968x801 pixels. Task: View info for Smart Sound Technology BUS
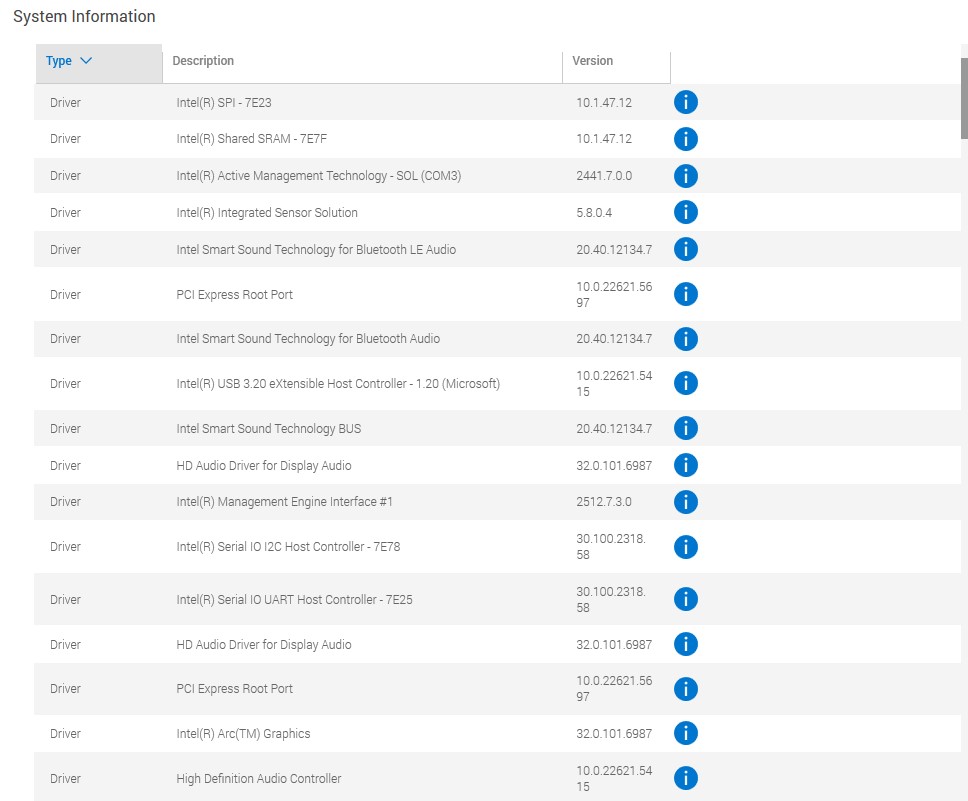pos(685,428)
